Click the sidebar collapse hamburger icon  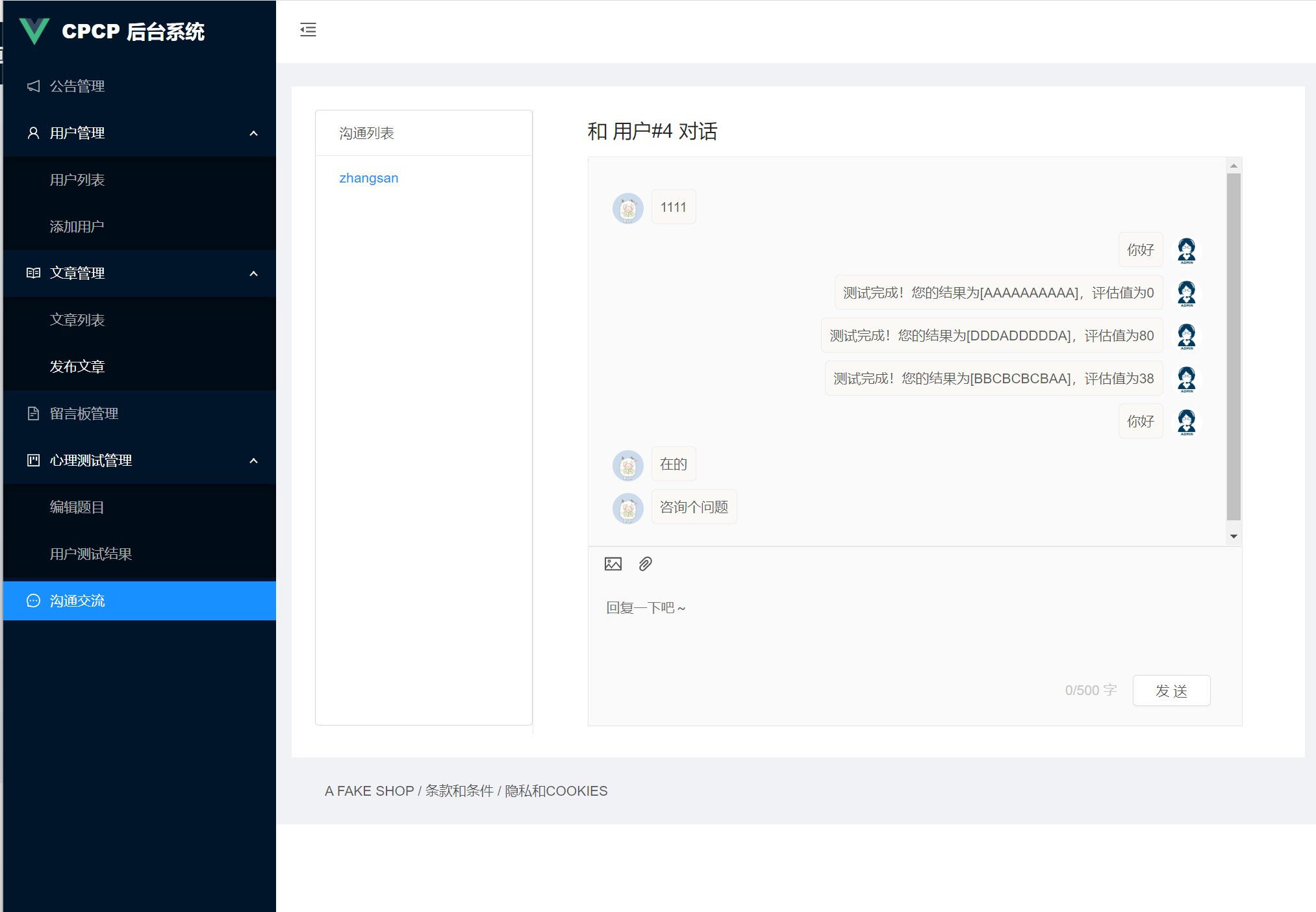(308, 30)
